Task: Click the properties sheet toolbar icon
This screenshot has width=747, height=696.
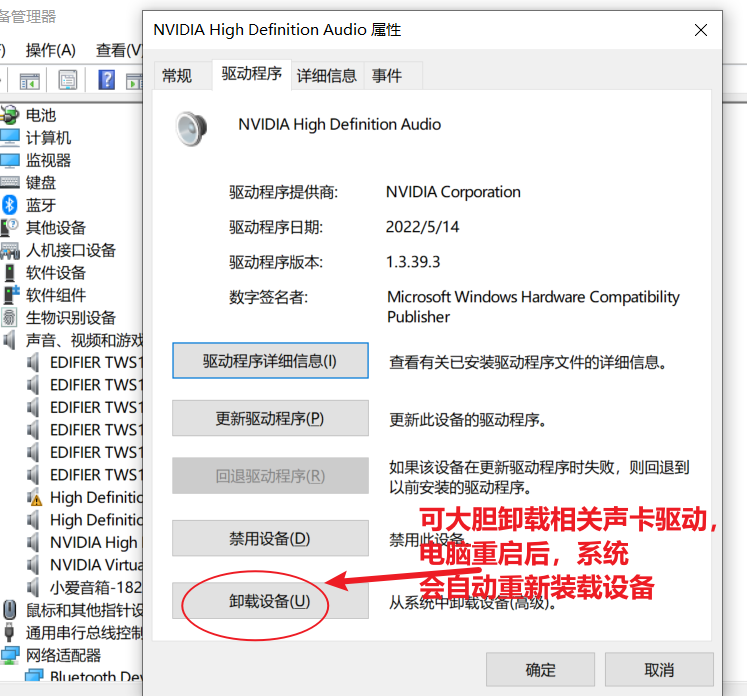Action: pyautogui.click(x=68, y=80)
